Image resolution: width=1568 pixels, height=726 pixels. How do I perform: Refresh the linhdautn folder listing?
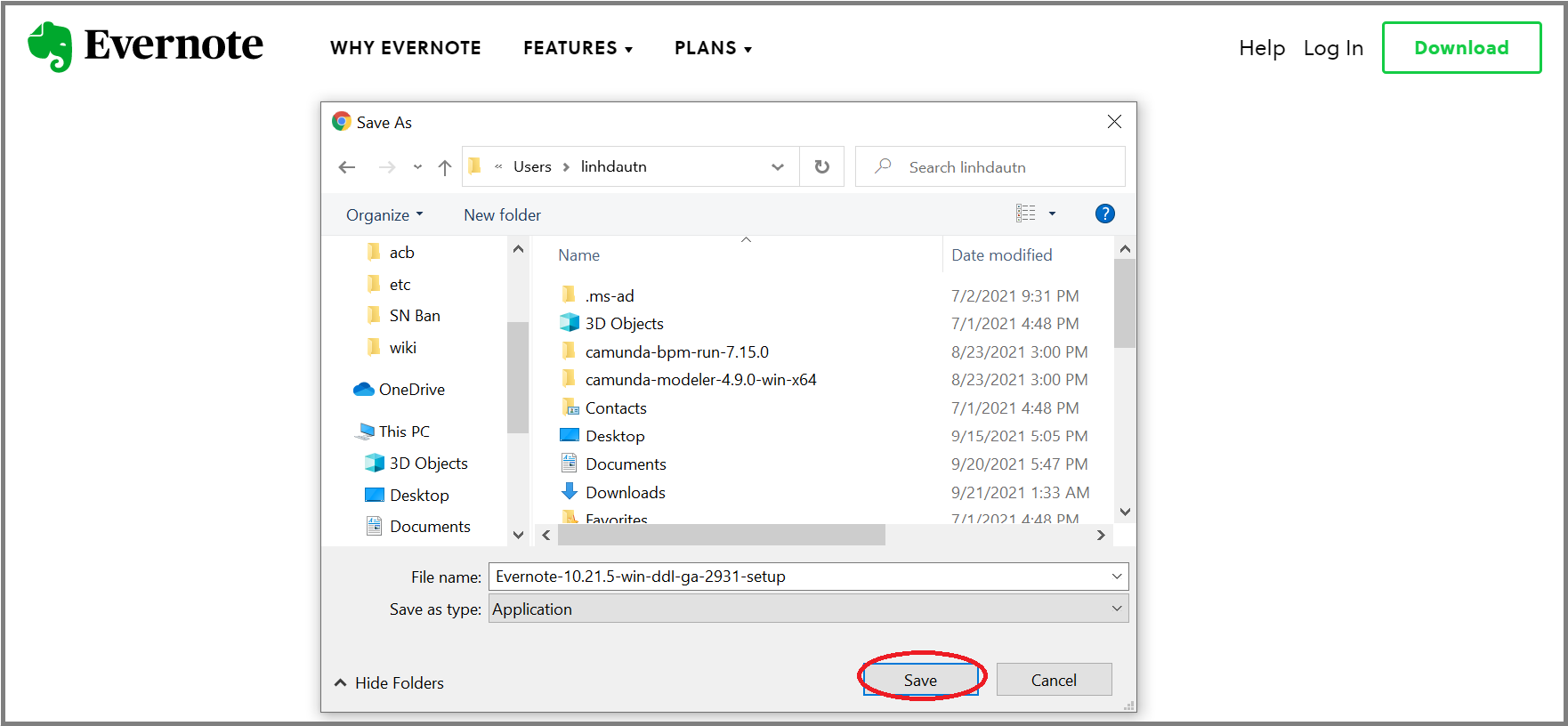822,167
